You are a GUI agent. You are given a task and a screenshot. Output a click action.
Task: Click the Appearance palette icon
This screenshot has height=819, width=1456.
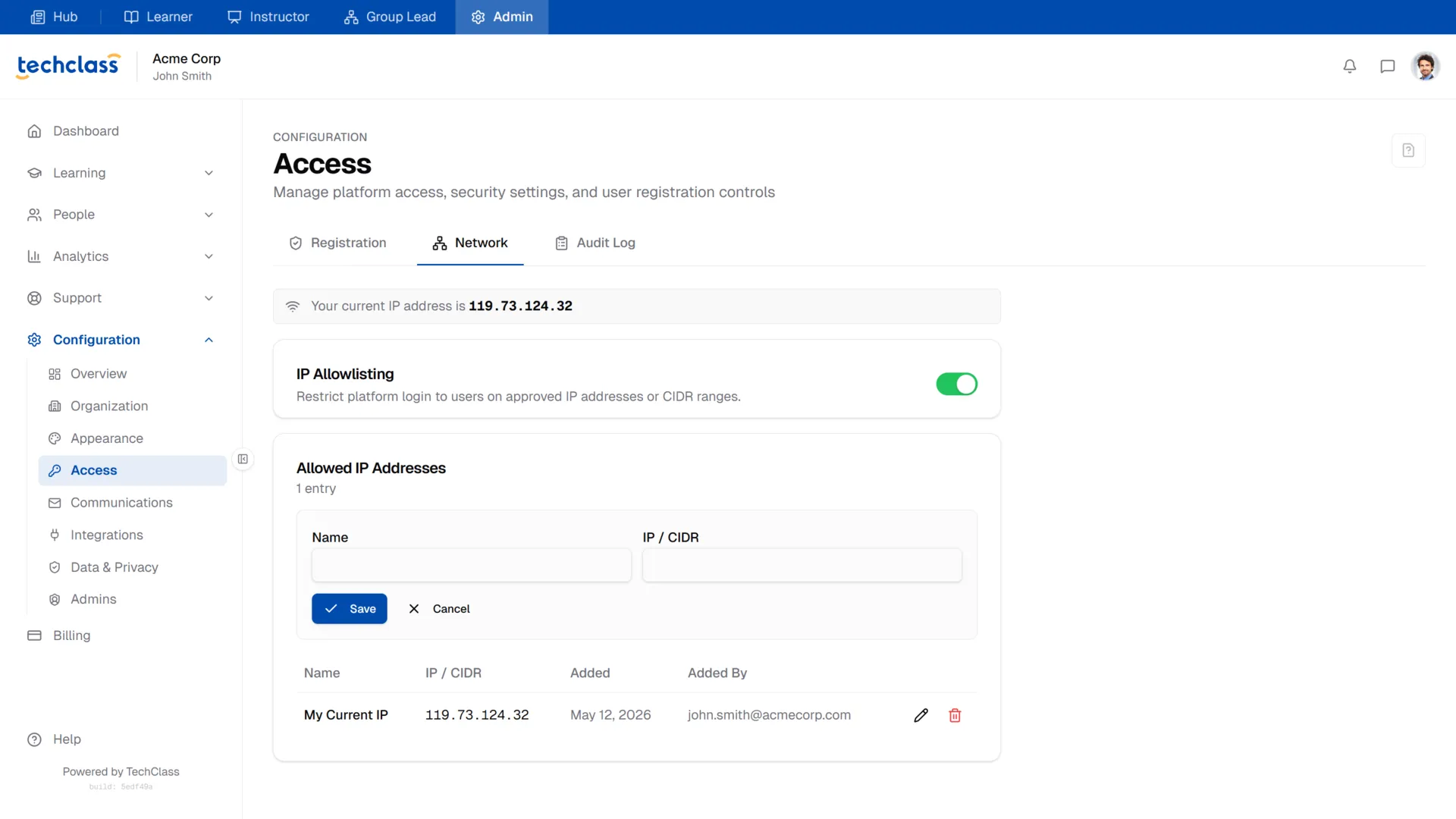55,438
